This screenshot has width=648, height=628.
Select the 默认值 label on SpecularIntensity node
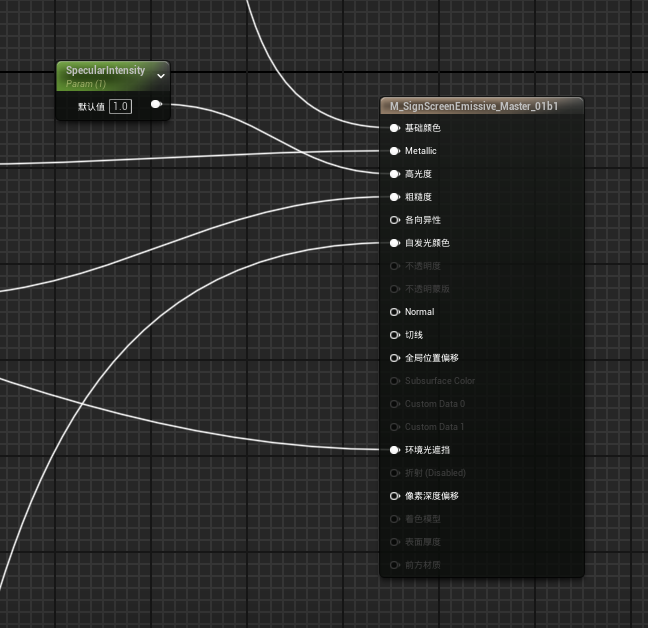click(91, 107)
